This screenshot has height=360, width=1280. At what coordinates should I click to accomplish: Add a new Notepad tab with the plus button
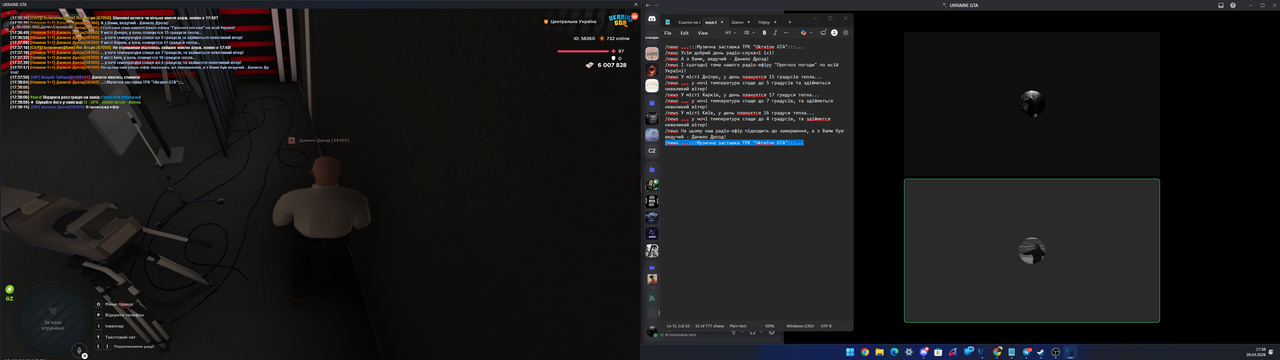(x=790, y=22)
